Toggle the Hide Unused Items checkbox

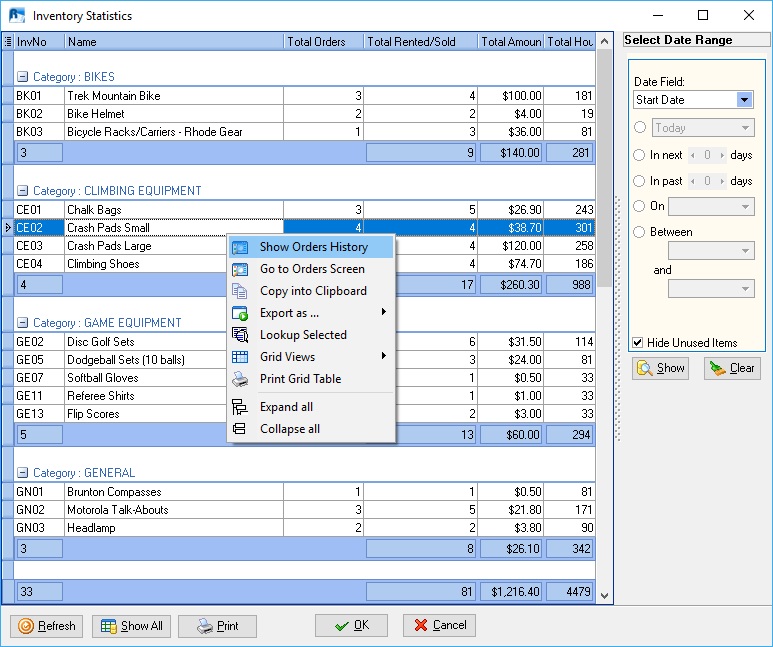click(x=638, y=343)
